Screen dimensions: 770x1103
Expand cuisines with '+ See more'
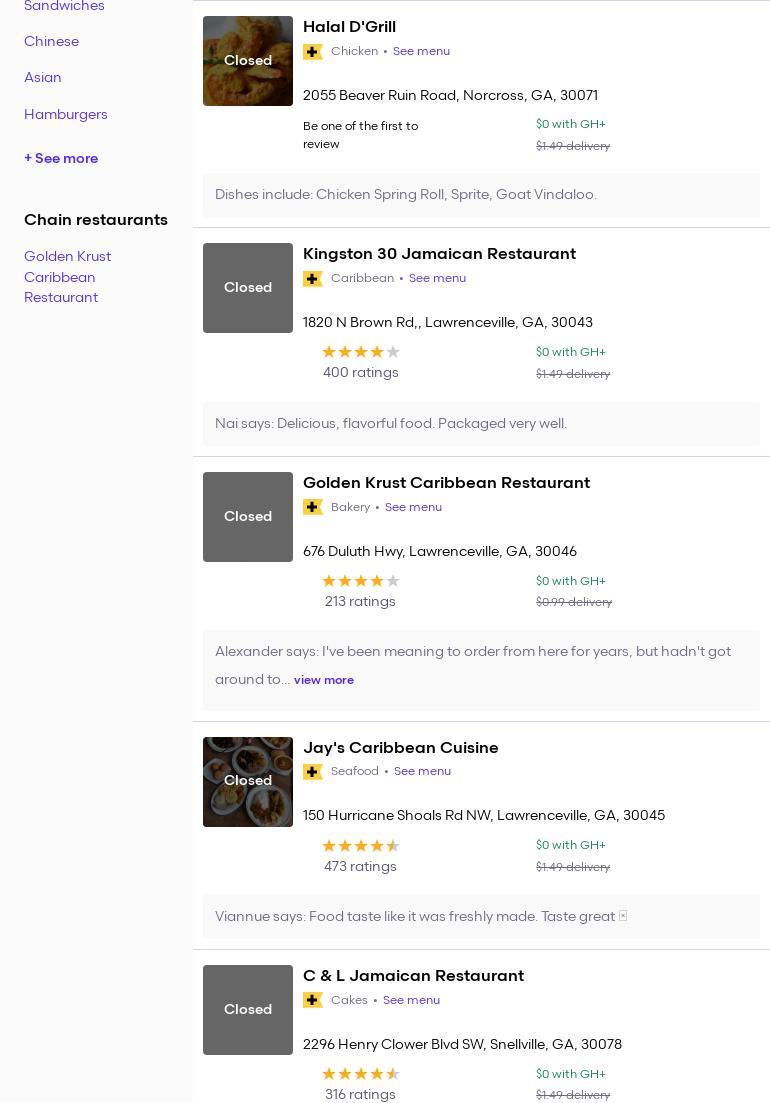click(x=61, y=158)
